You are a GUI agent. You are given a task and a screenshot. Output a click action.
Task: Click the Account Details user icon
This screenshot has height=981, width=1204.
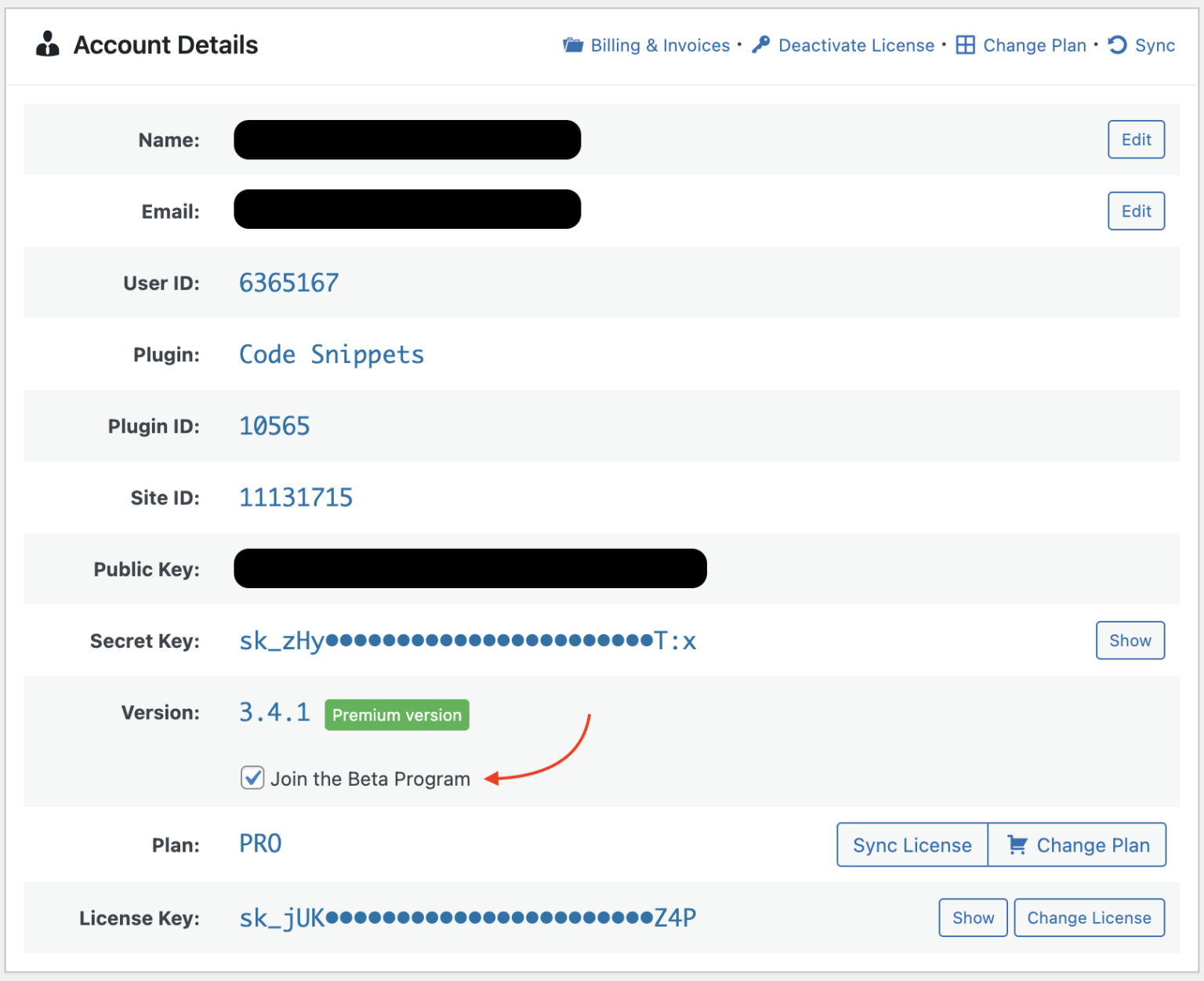pos(48,44)
